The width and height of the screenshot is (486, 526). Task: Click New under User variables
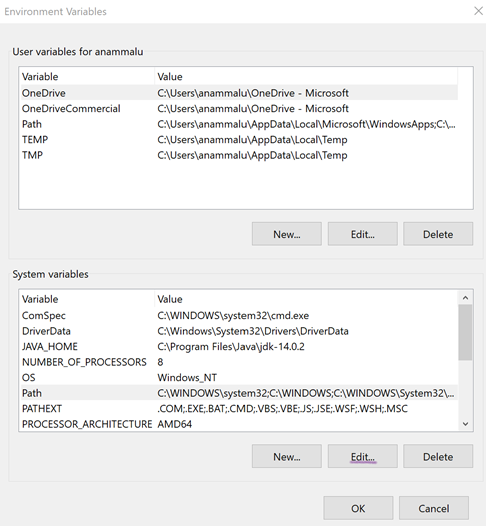[287, 234]
